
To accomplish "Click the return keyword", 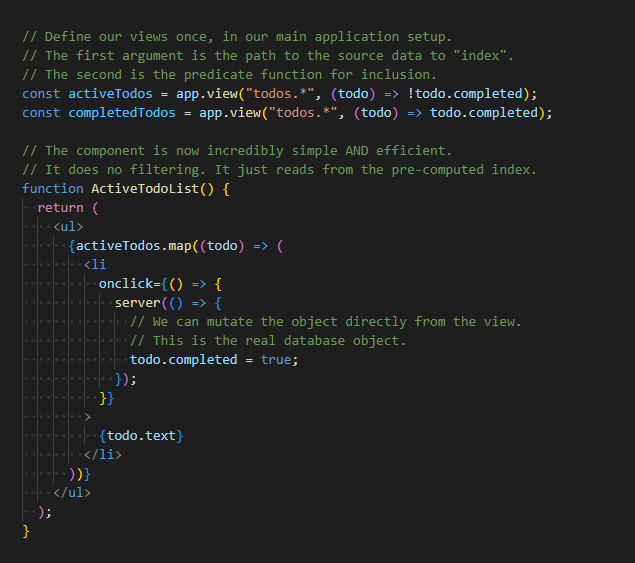I will (x=60, y=207).
